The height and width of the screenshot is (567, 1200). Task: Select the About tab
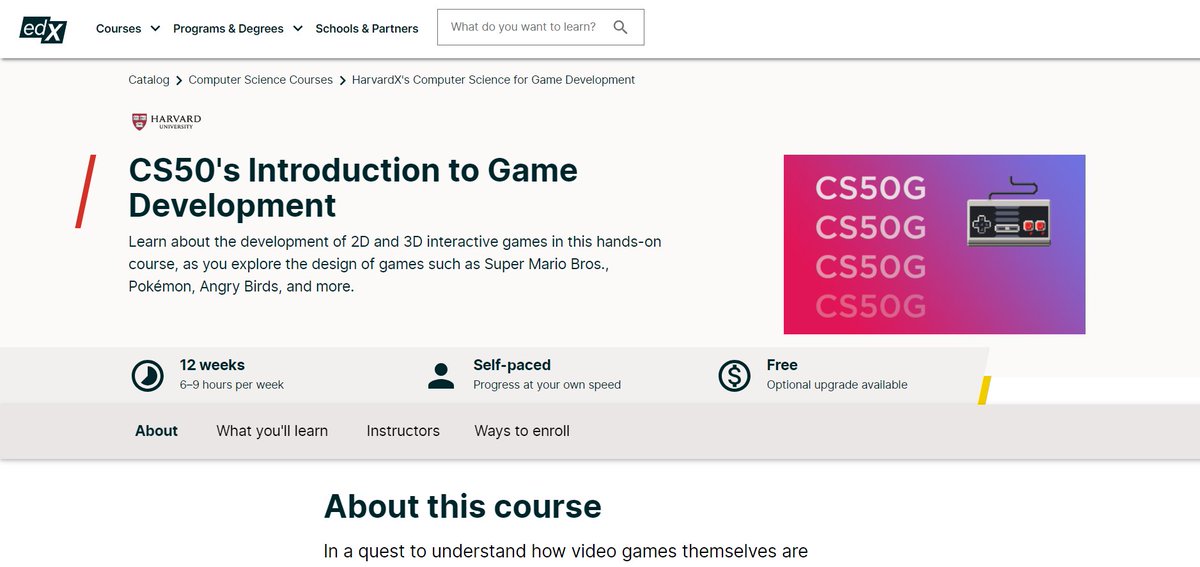pyautogui.click(x=156, y=431)
